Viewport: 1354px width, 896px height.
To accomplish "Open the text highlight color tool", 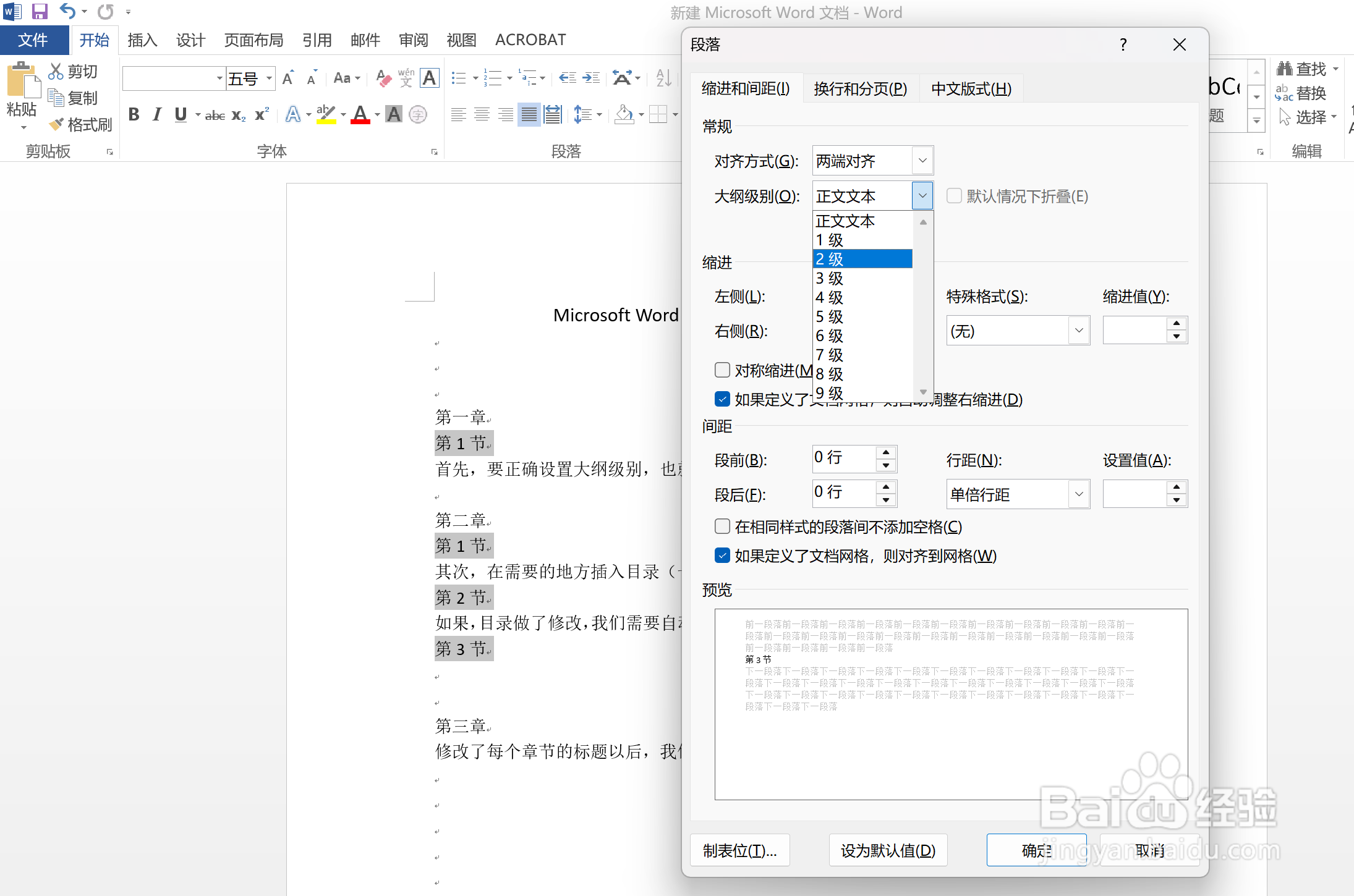I will (326, 114).
